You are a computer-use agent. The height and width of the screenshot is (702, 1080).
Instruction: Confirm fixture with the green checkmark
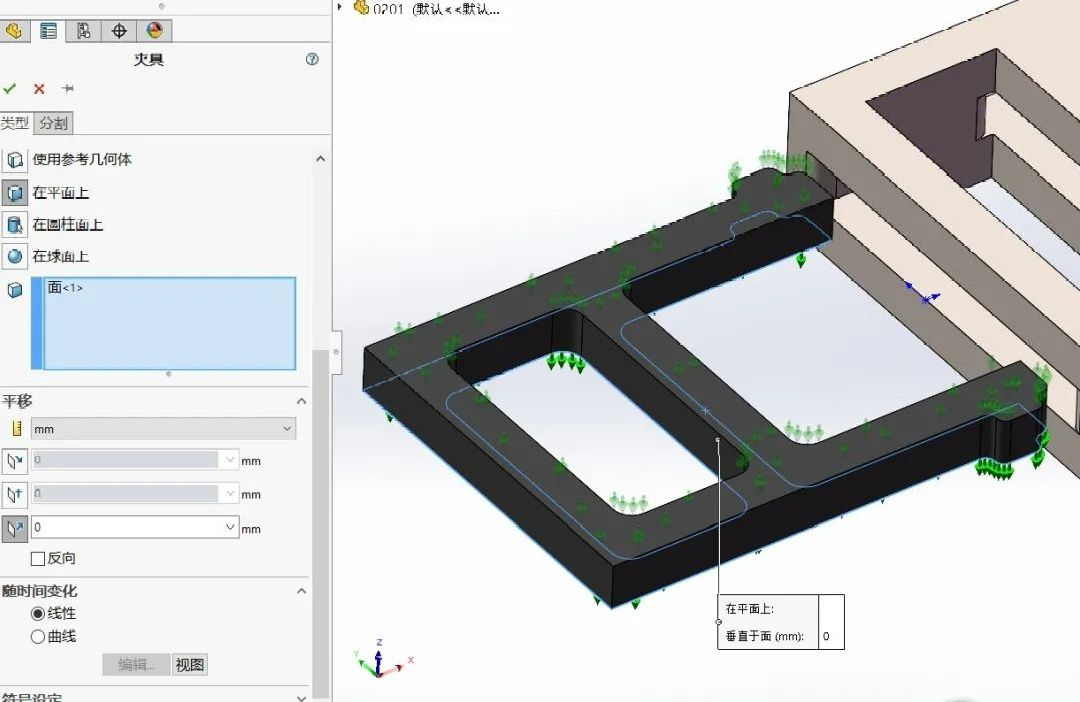coord(10,89)
